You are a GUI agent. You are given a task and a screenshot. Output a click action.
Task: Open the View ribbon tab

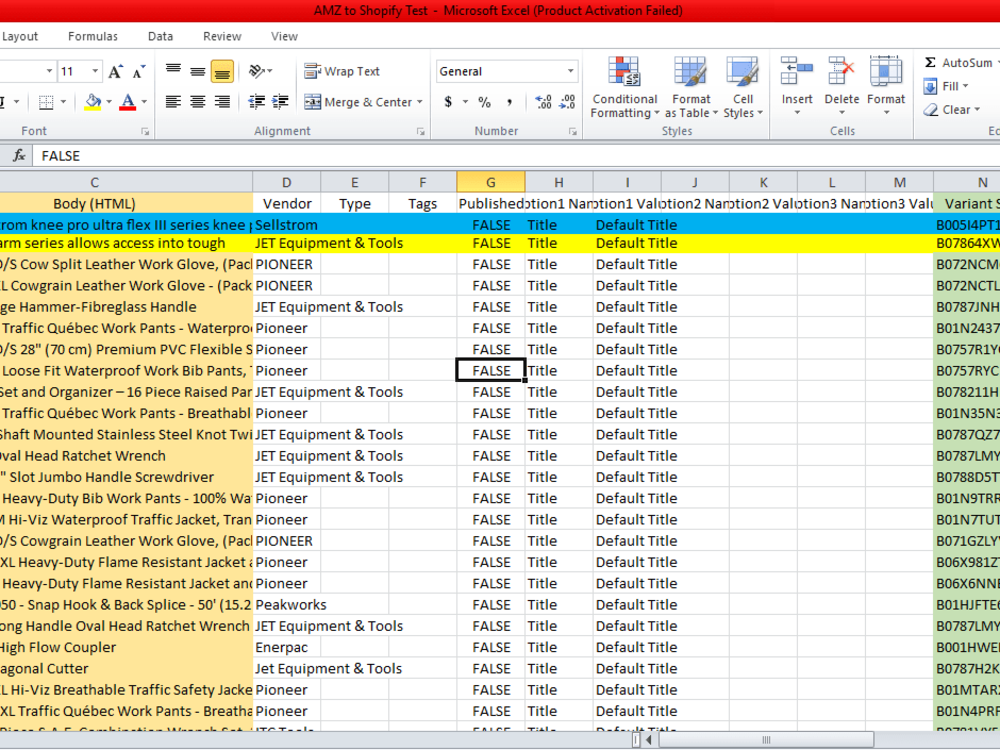284,36
